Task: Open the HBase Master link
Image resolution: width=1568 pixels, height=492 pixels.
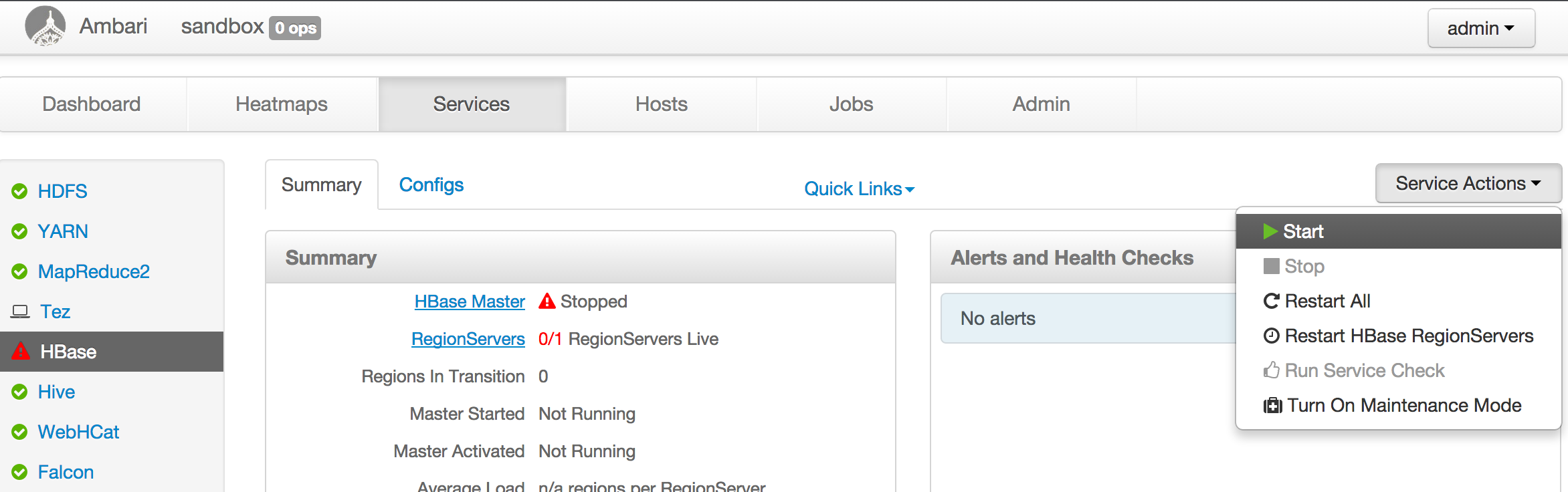Action: point(470,301)
